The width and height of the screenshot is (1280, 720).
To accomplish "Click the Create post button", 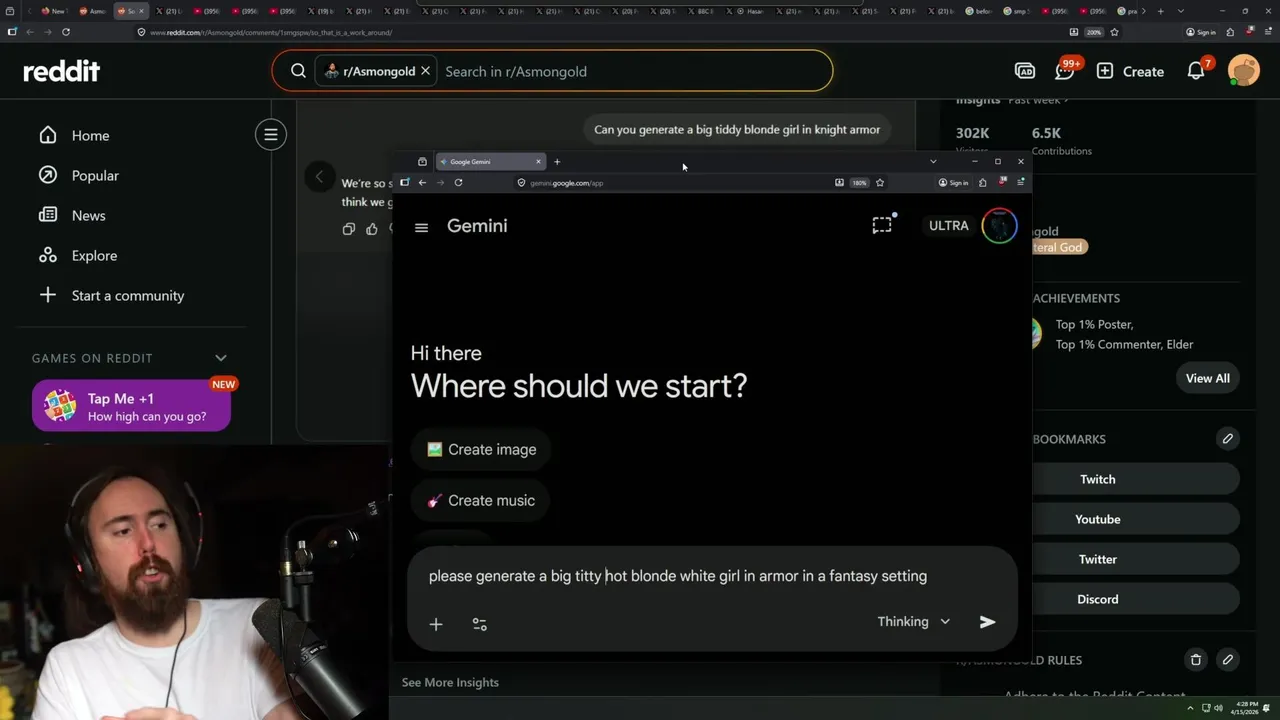I will (1130, 71).
